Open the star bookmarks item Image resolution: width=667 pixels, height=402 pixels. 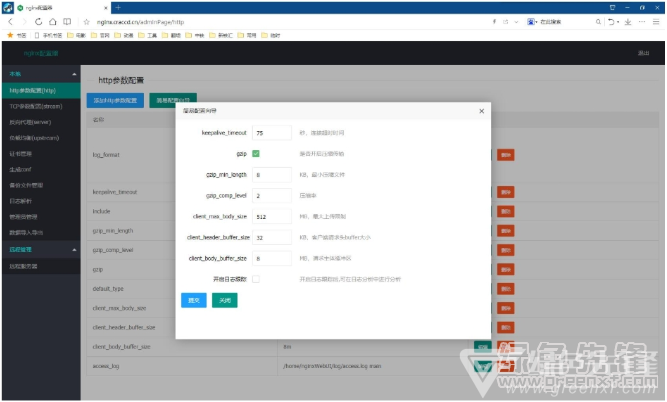coord(16,35)
